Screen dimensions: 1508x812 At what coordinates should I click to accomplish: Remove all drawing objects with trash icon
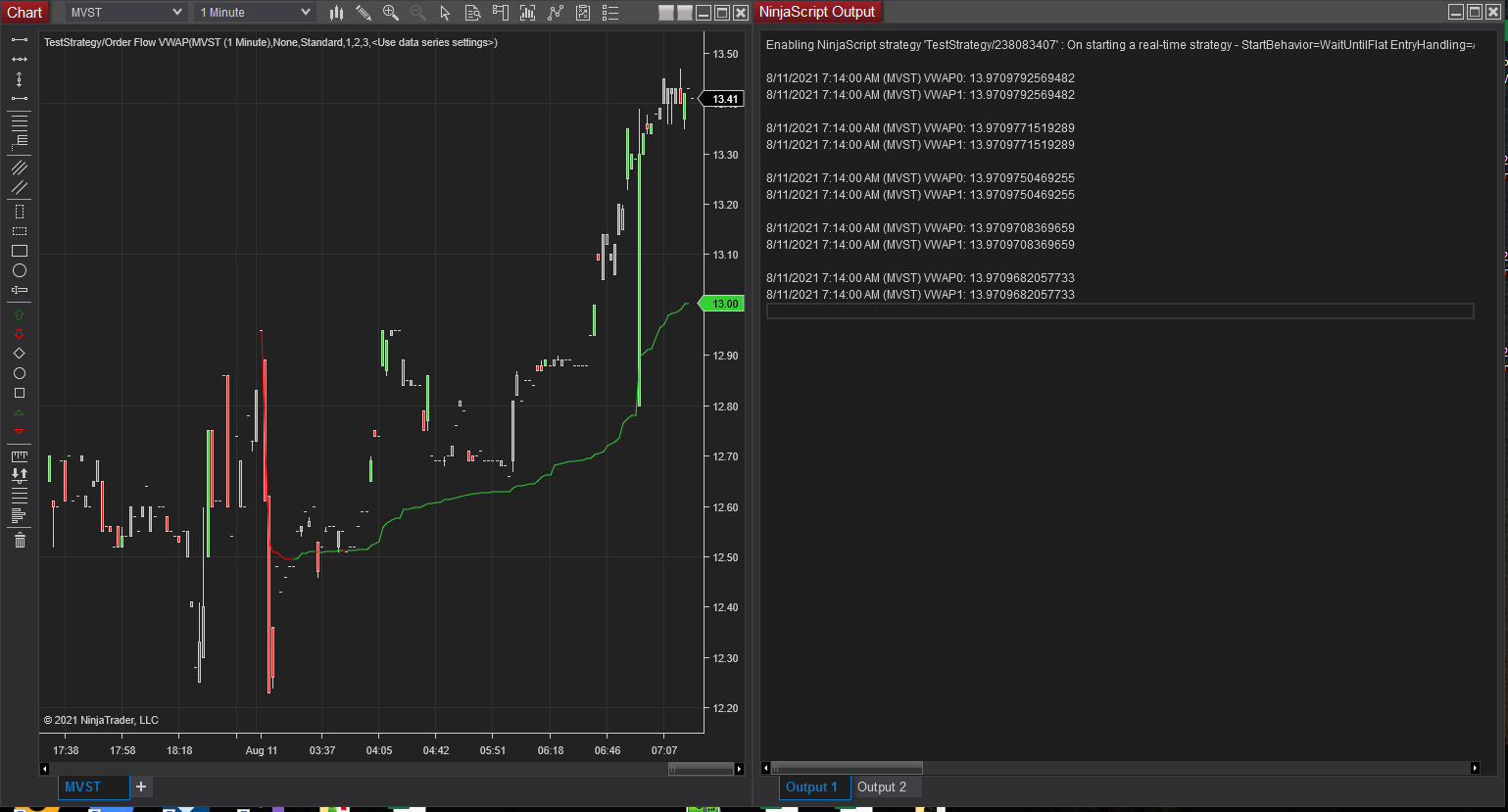(20, 540)
